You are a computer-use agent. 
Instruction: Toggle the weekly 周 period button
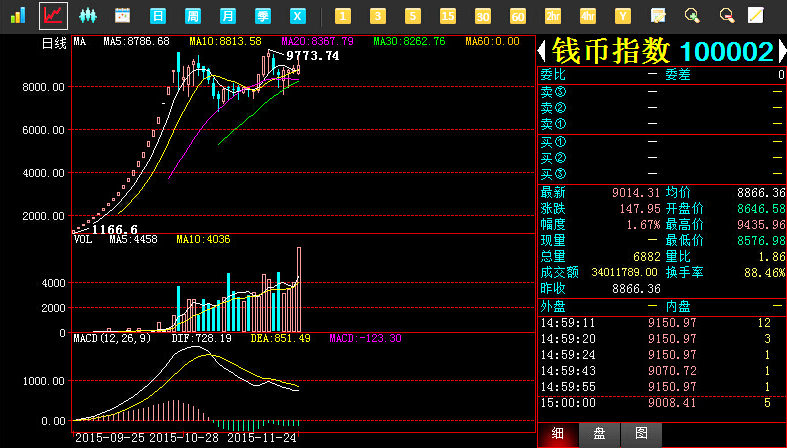[x=192, y=16]
